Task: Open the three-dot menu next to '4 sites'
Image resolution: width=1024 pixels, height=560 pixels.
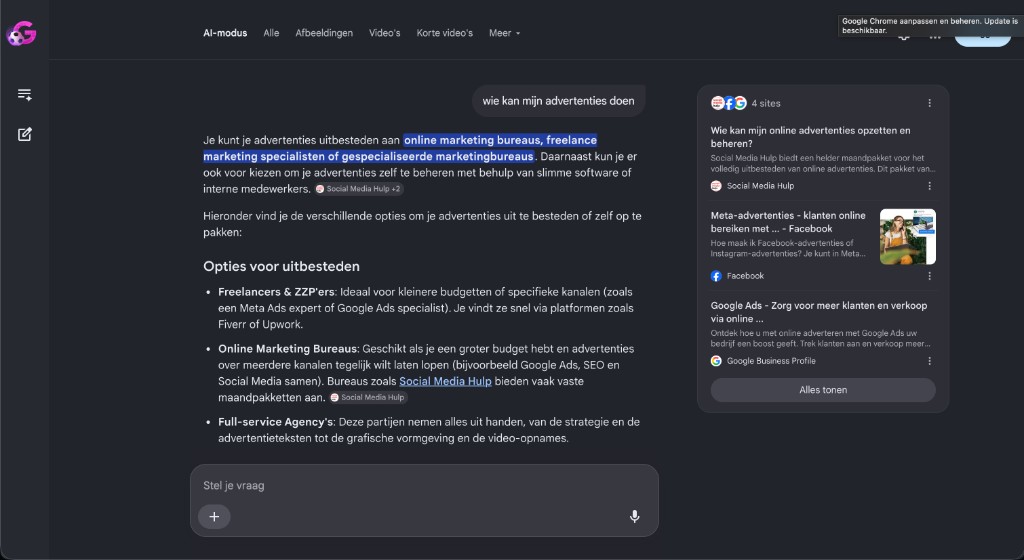Action: pyautogui.click(x=929, y=103)
